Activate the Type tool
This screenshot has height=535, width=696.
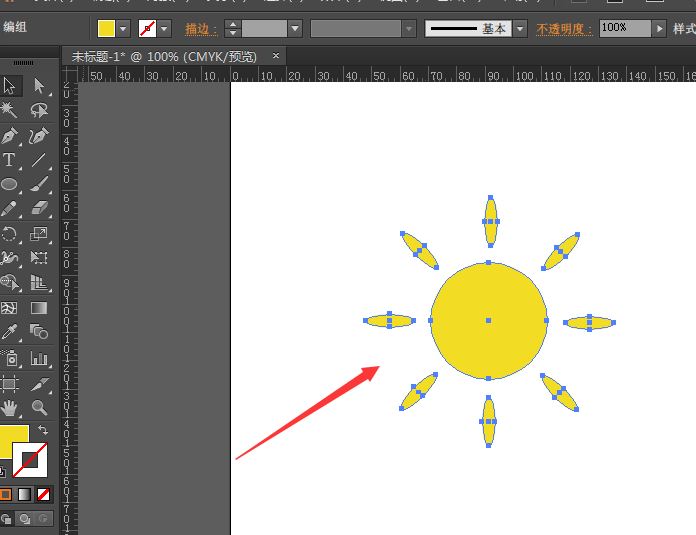10,160
